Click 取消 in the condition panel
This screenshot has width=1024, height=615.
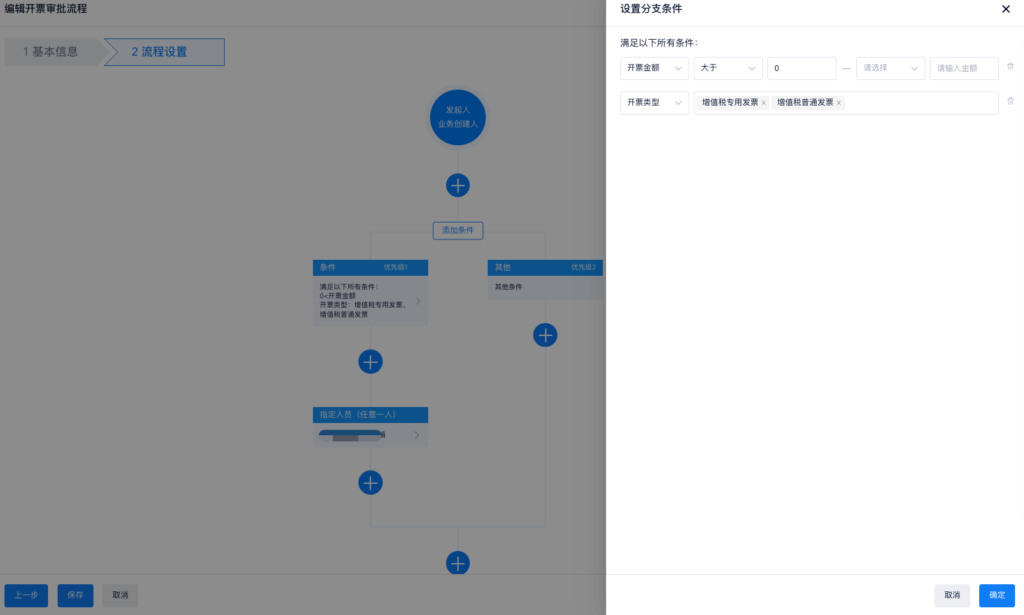951,595
